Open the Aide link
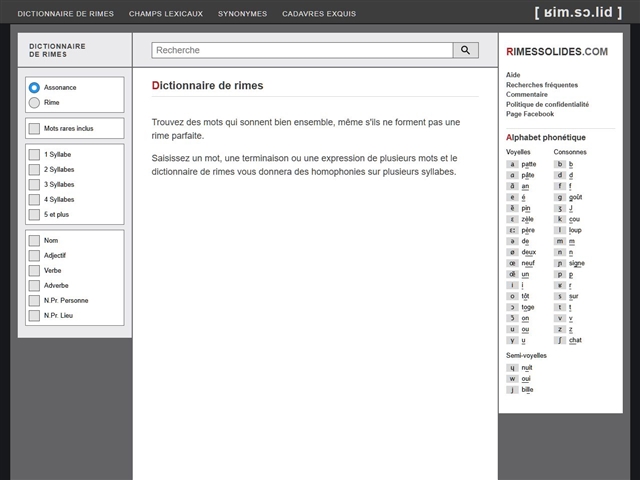Viewport: 640px width, 480px height. (513, 75)
